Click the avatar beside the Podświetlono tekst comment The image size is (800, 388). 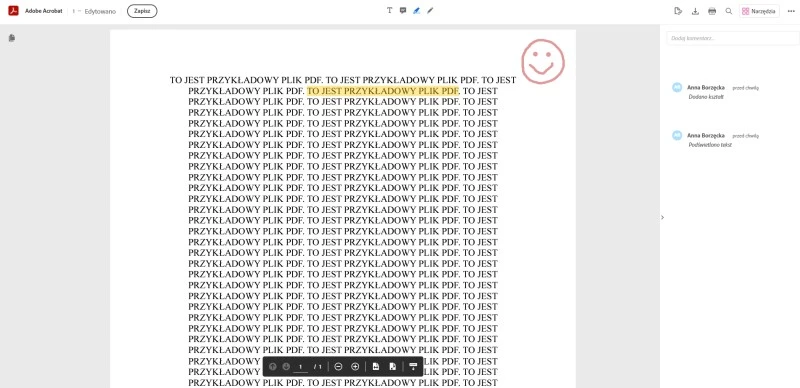point(677,135)
